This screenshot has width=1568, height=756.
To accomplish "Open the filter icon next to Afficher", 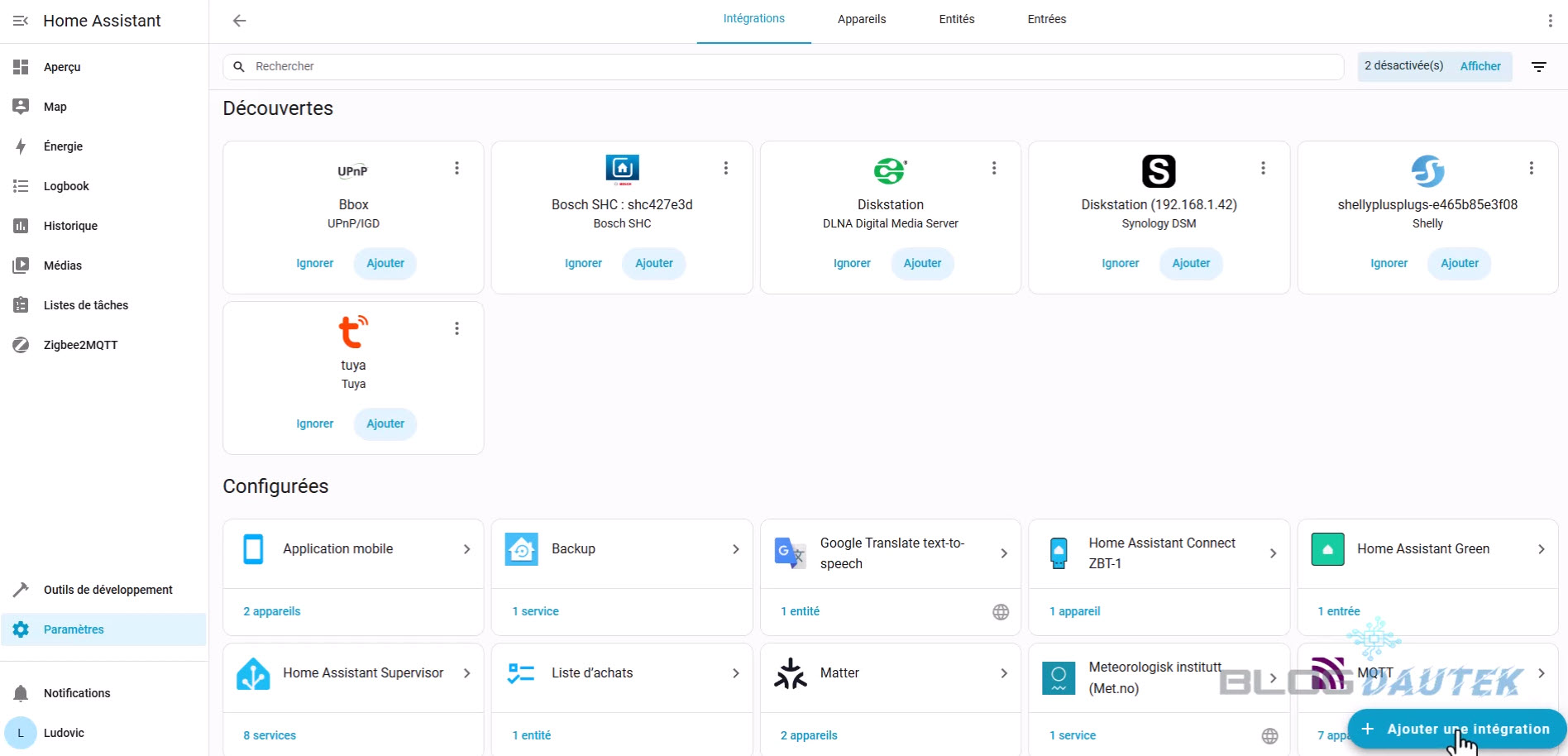I will (1538, 67).
